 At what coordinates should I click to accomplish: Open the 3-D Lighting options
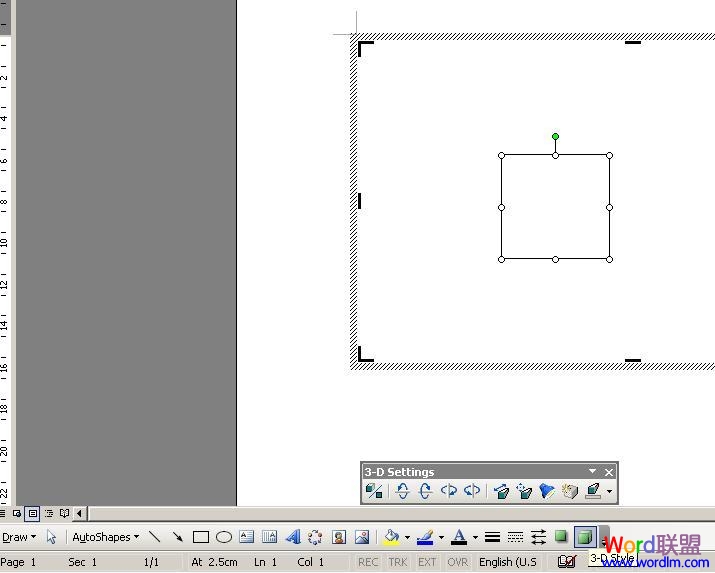547,491
